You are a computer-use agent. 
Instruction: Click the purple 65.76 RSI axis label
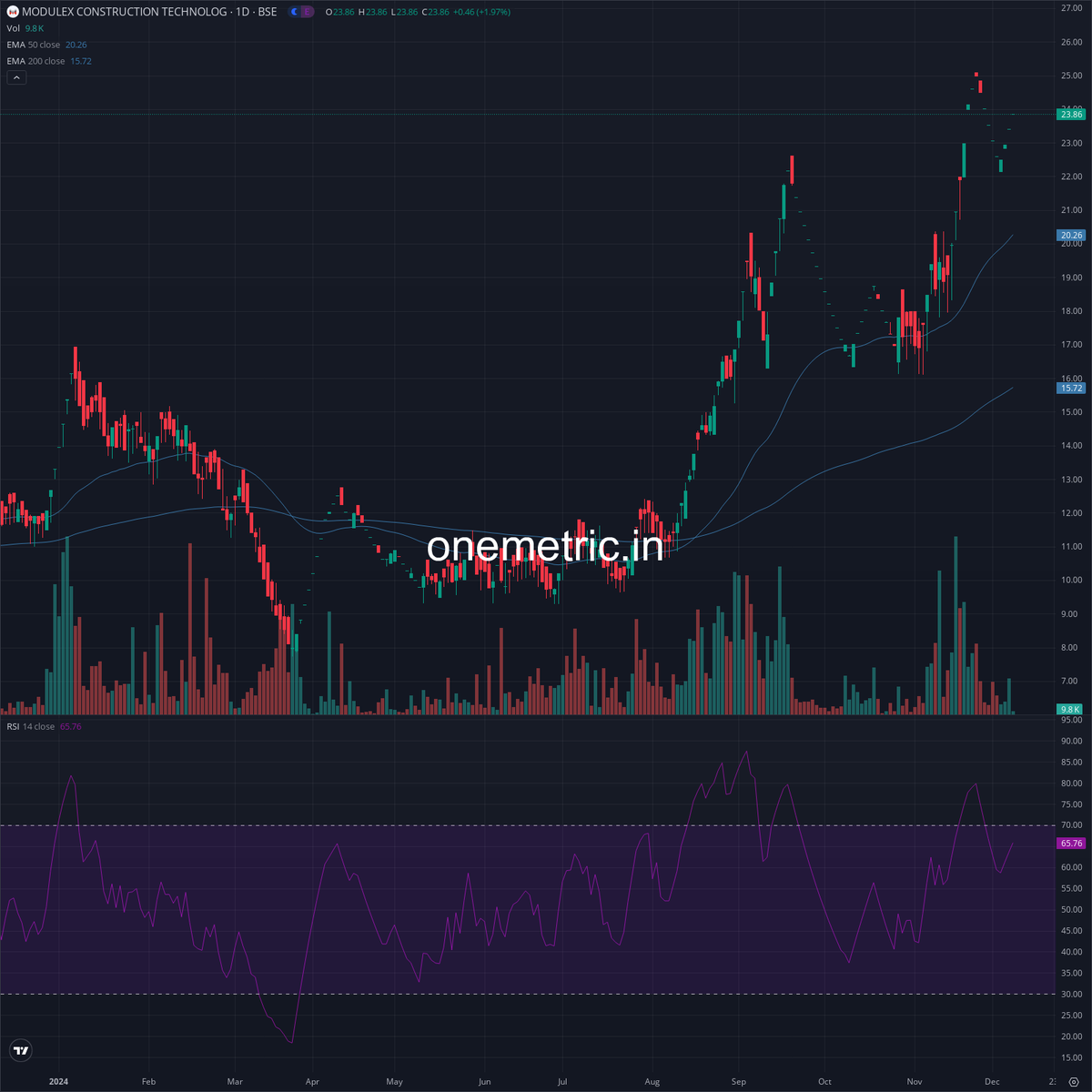tap(1071, 844)
